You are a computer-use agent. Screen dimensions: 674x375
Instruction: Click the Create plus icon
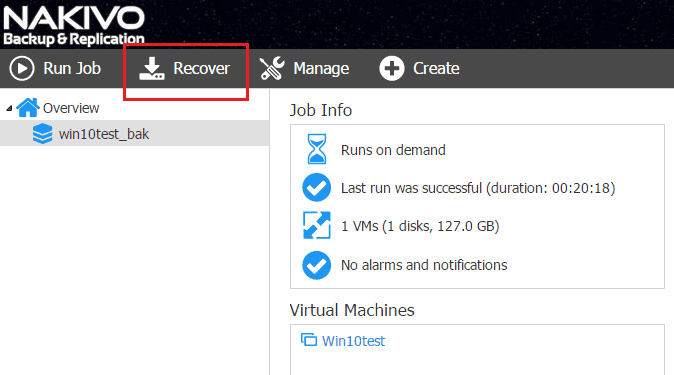point(392,68)
